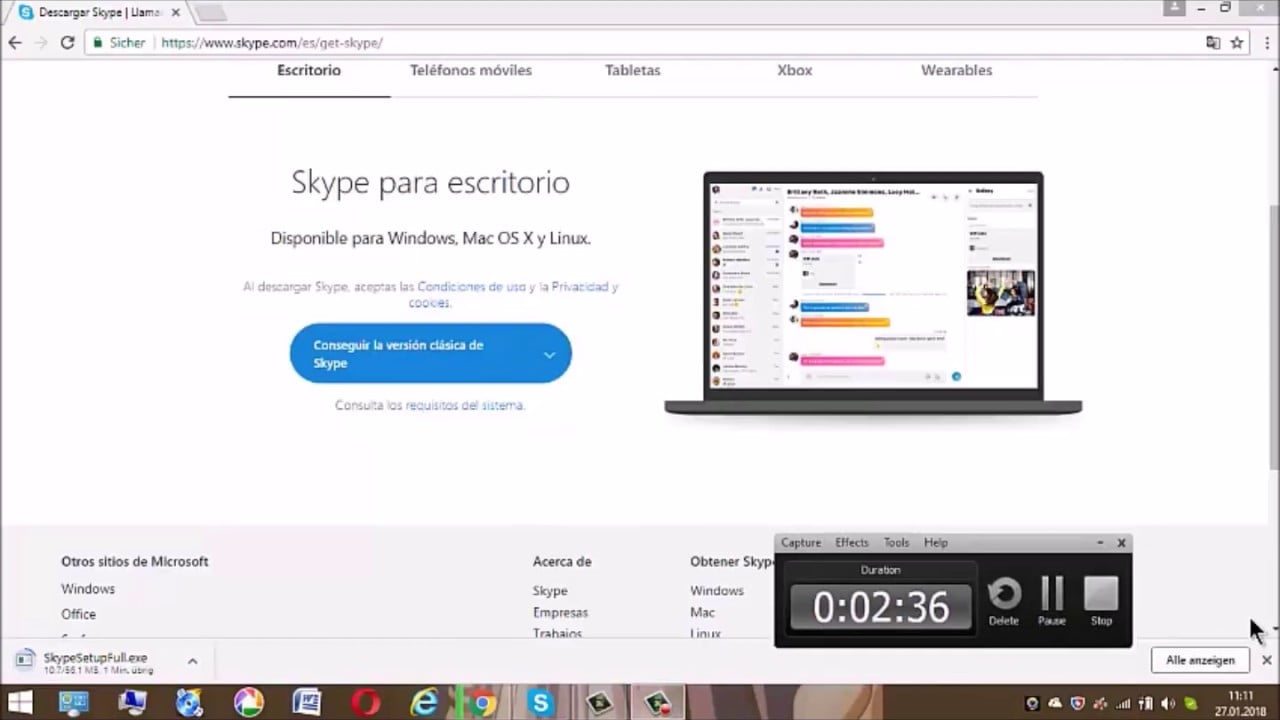Open the battery power tray icon

click(1146, 703)
